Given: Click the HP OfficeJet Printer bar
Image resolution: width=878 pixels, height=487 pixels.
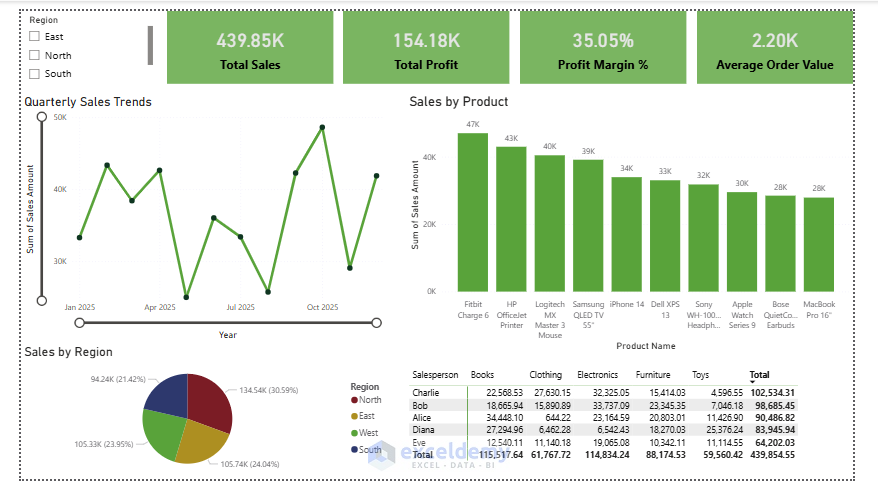Looking at the screenshot, I should pyautogui.click(x=511, y=219).
